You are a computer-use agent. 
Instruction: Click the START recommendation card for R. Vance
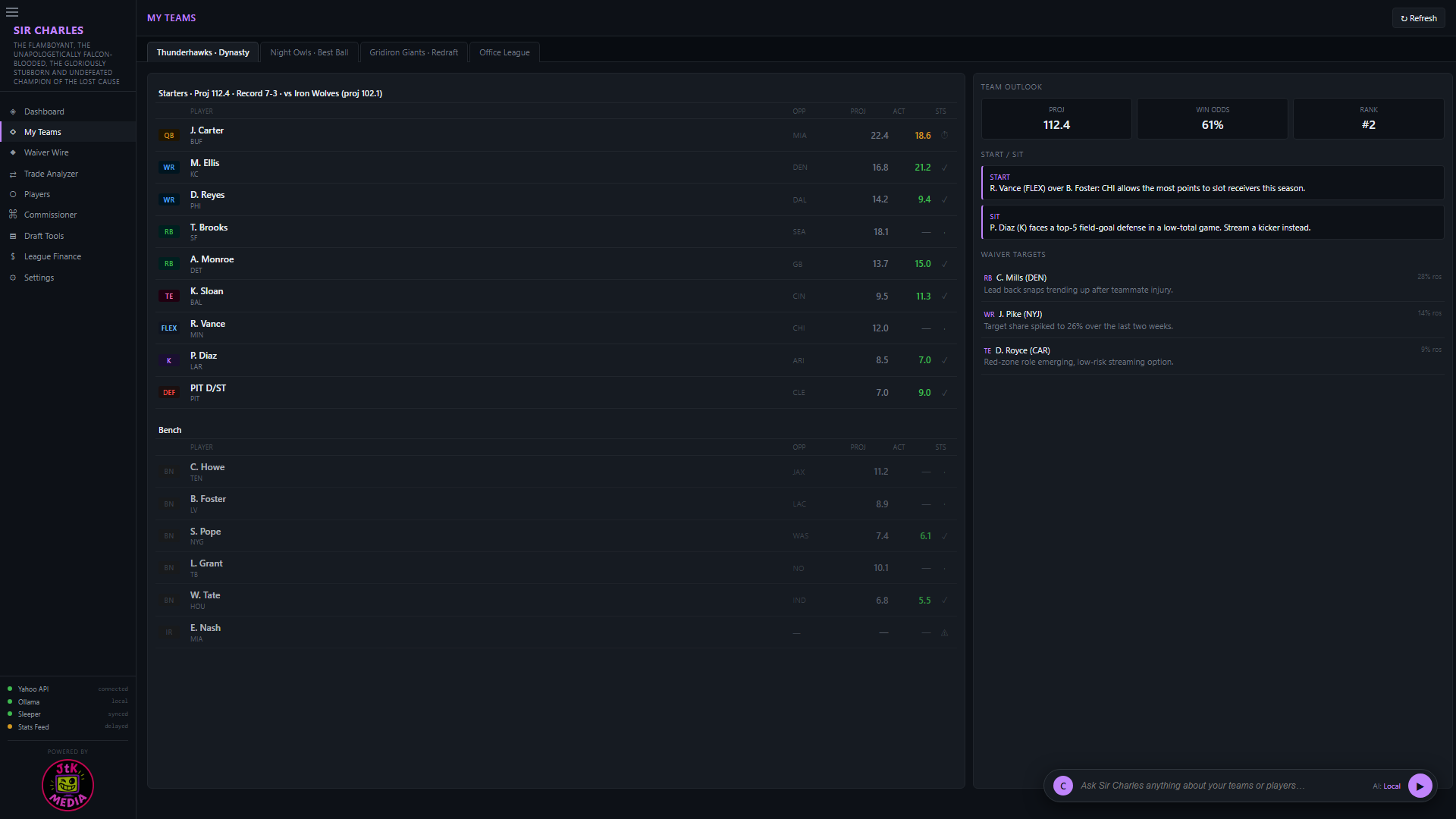[1212, 183]
